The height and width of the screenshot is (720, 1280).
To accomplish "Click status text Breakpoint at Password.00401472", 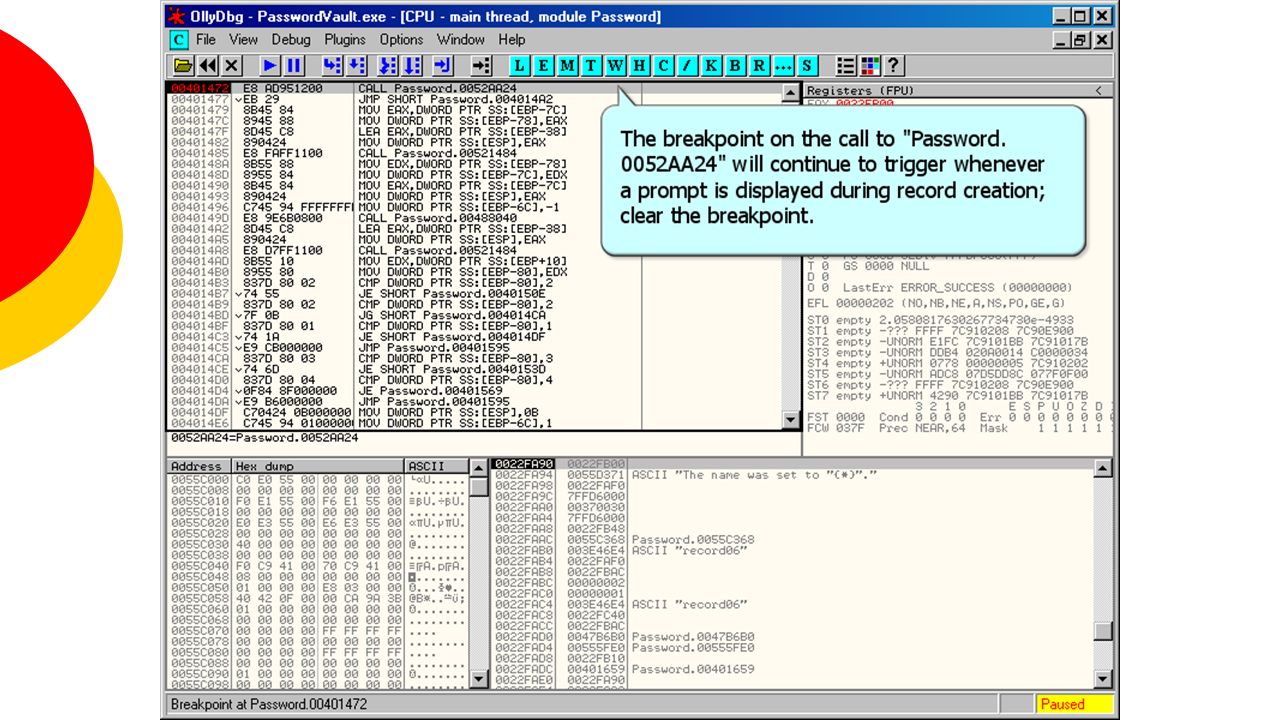I will click(269, 704).
